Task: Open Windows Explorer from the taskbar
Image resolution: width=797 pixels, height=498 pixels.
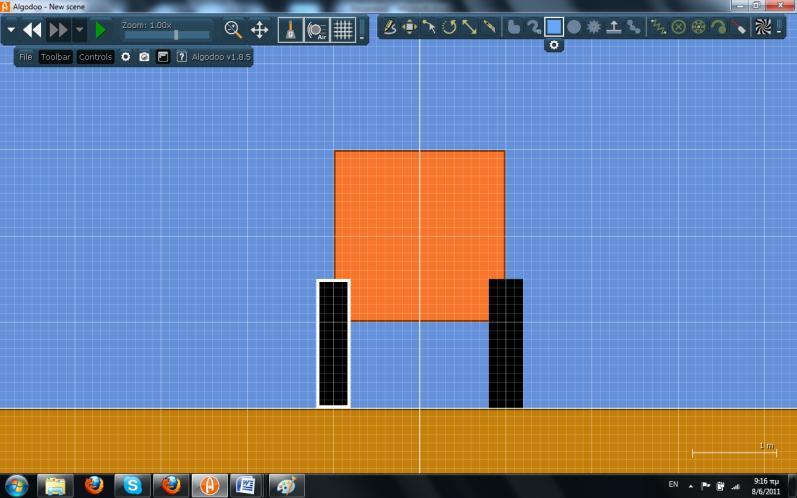Action: [x=55, y=486]
